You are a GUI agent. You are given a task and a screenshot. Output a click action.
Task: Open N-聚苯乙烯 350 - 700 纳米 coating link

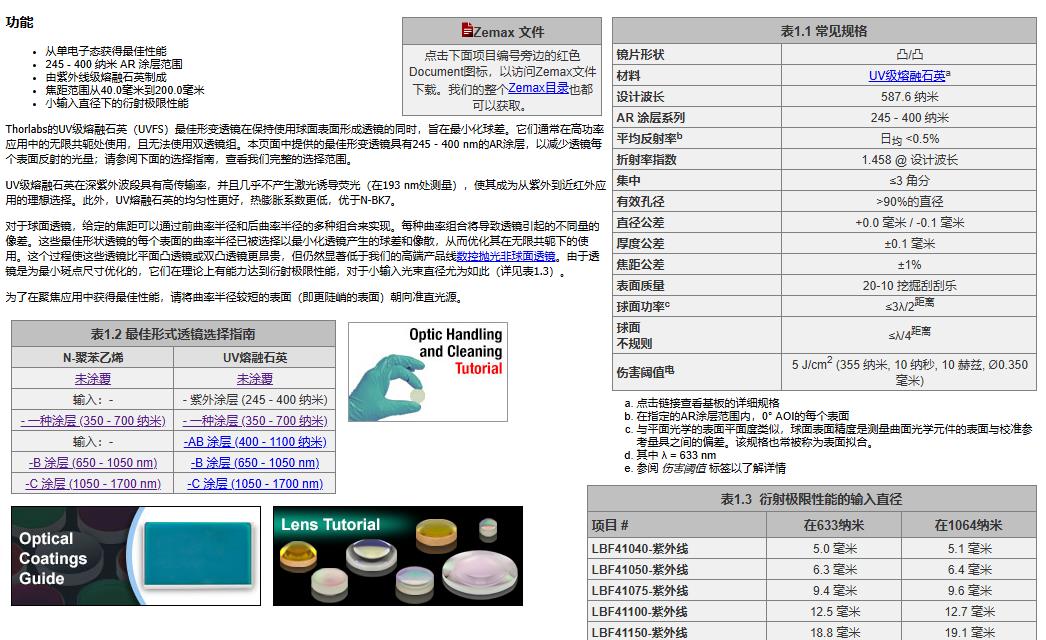[93, 421]
